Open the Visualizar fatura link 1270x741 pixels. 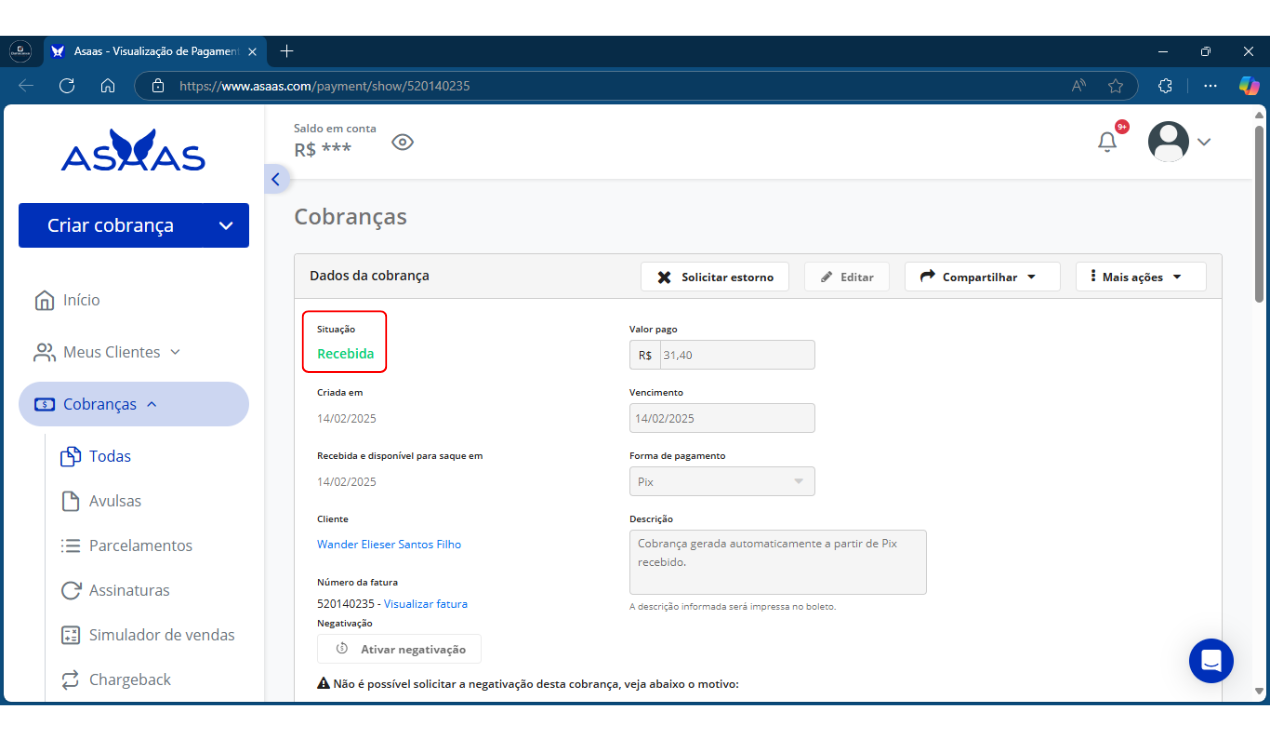coord(425,604)
